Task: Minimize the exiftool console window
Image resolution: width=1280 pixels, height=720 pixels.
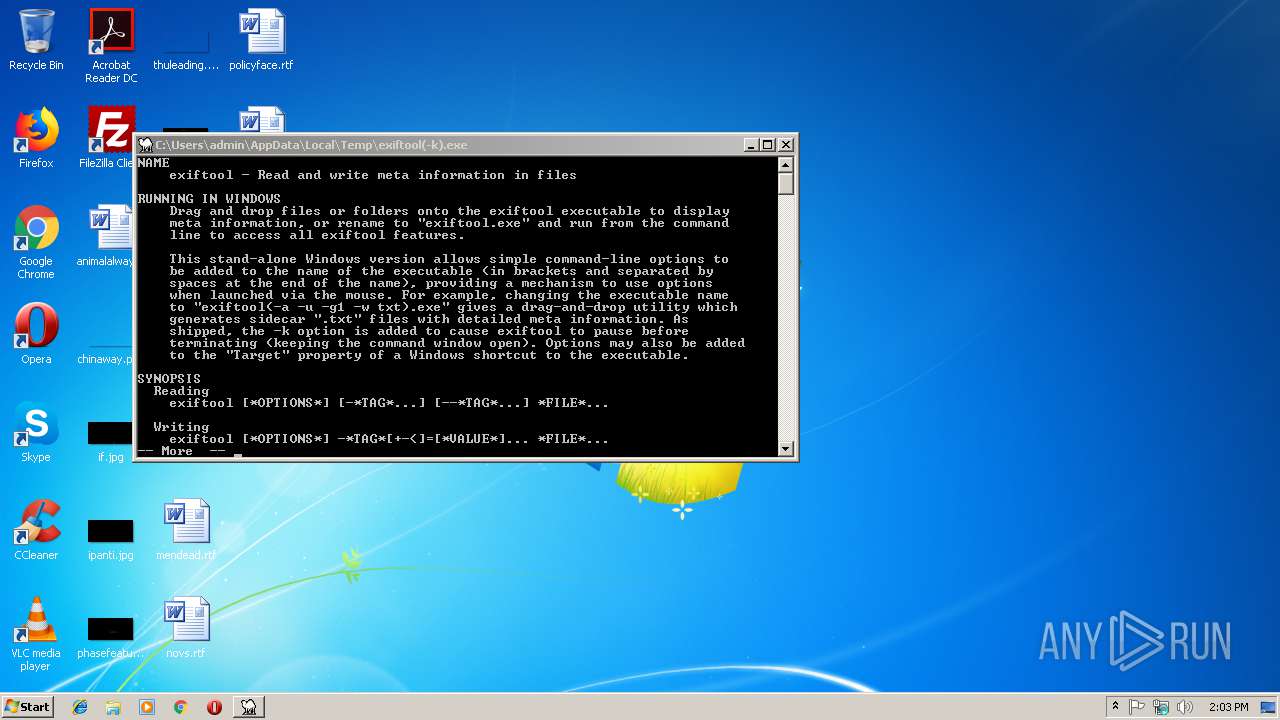Action: tap(751, 145)
